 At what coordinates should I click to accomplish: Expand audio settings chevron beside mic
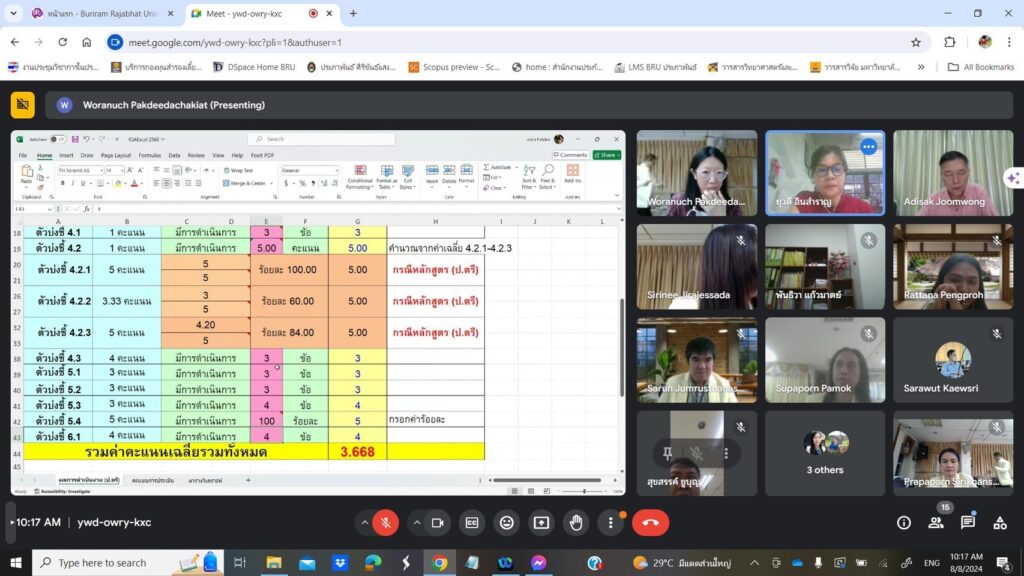point(364,522)
